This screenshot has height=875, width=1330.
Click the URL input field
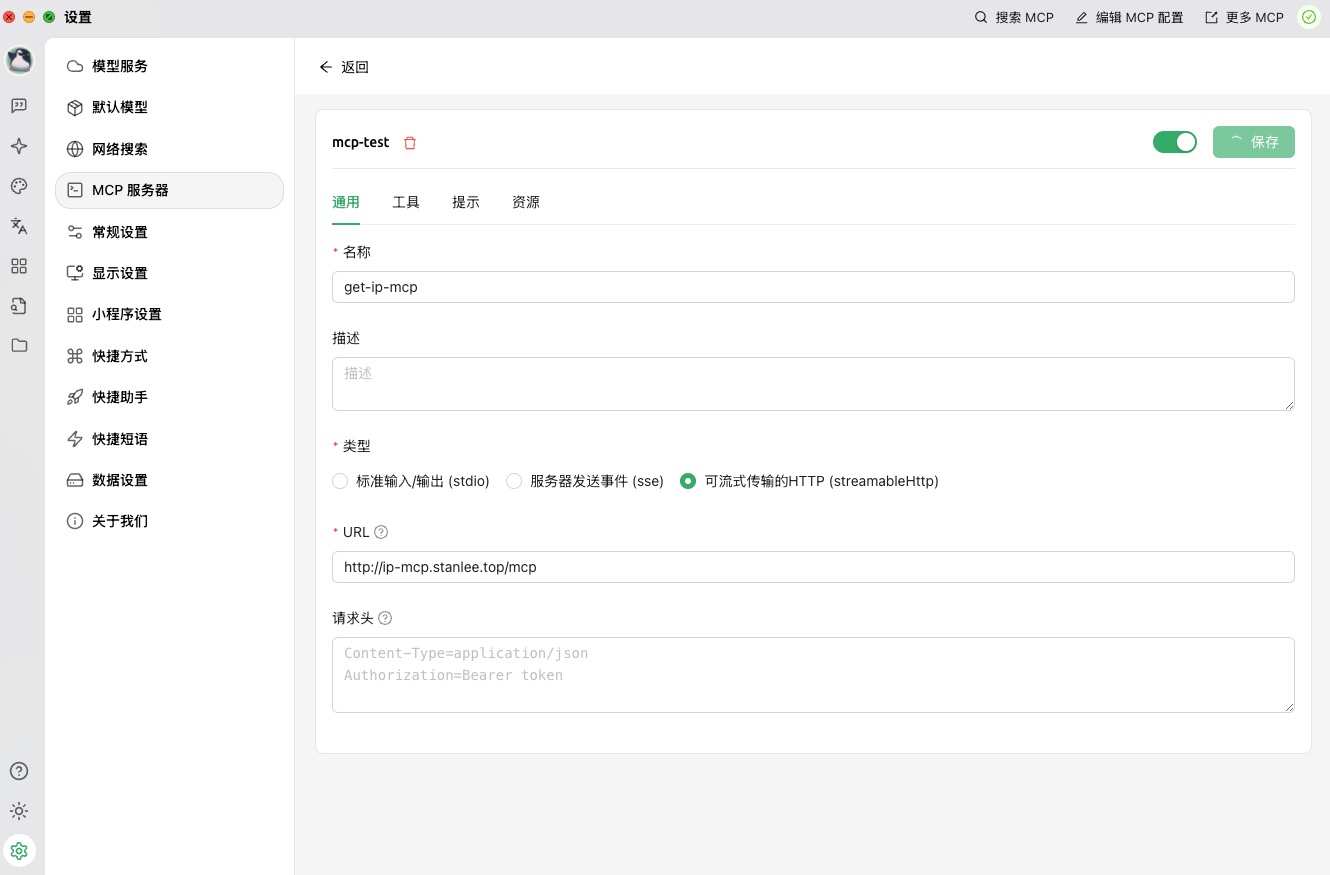pyautogui.click(x=813, y=567)
